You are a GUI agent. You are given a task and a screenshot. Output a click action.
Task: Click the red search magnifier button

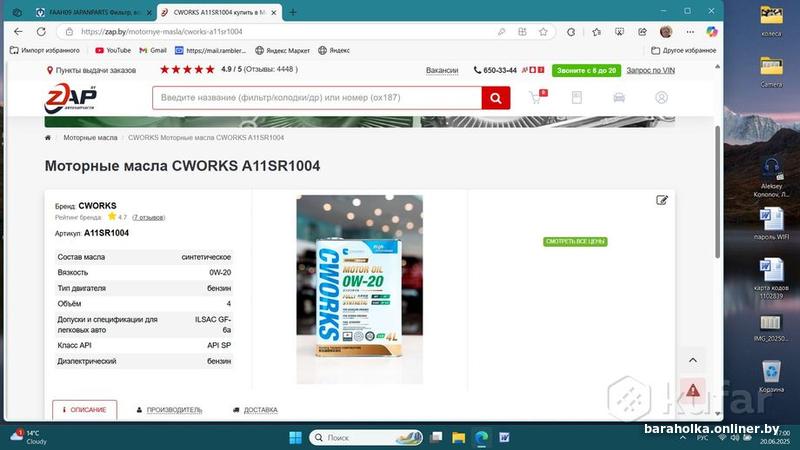coord(495,98)
